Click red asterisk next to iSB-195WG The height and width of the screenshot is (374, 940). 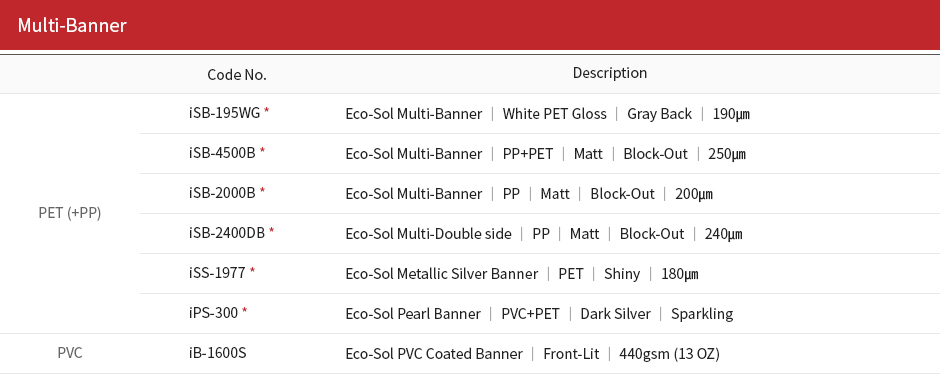click(267, 111)
